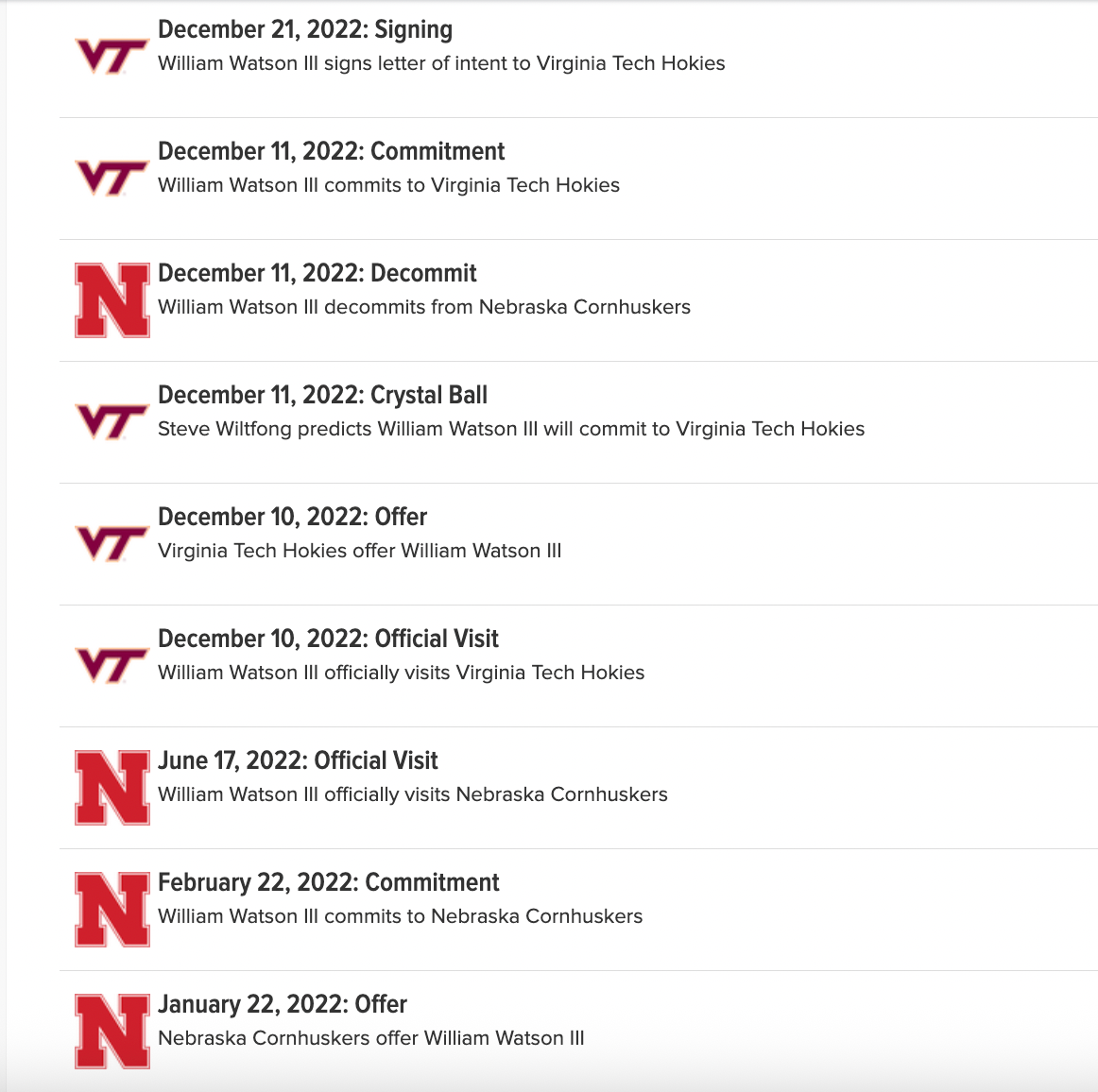Screen dimensions: 1098x1092
Task: Click 'William Watson III decommits from Nebraska Cornhuskers' text
Action: click(x=424, y=307)
